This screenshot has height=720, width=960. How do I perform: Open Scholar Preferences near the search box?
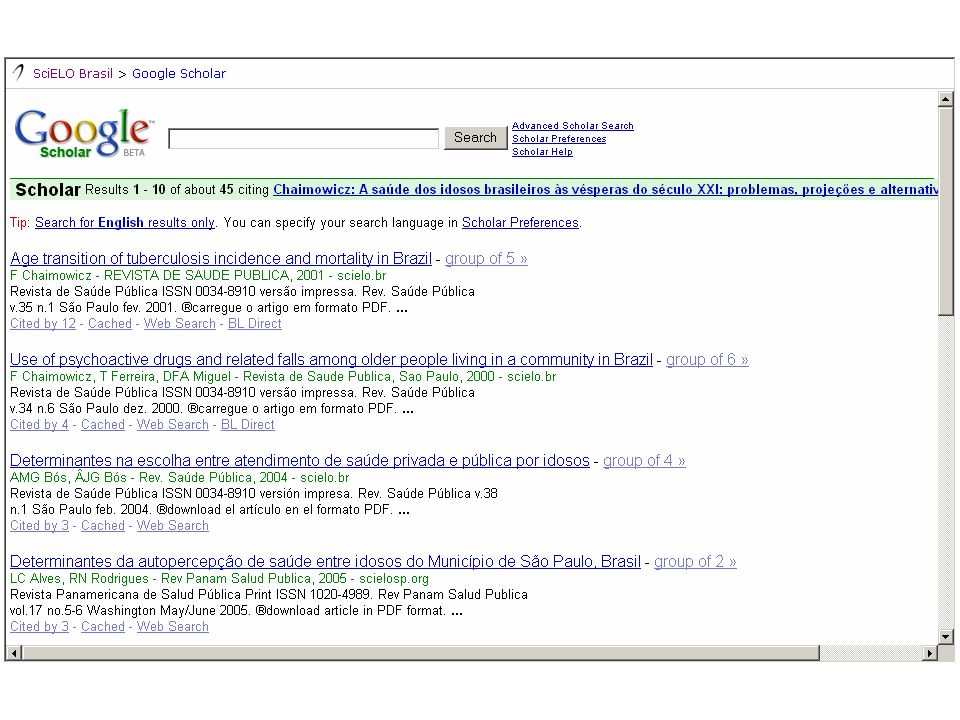559,139
